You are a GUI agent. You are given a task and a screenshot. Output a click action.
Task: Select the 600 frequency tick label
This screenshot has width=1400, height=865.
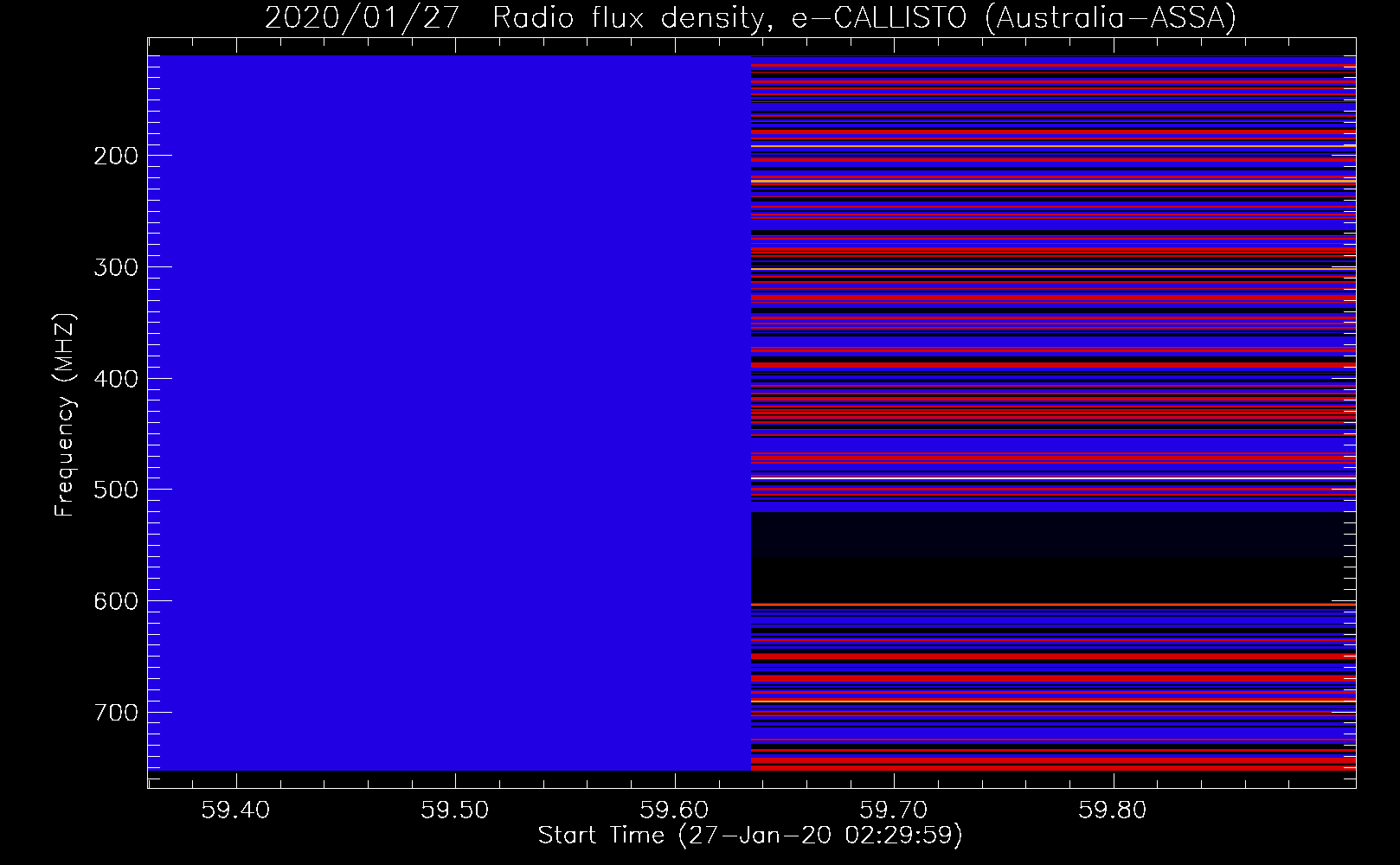click(116, 601)
